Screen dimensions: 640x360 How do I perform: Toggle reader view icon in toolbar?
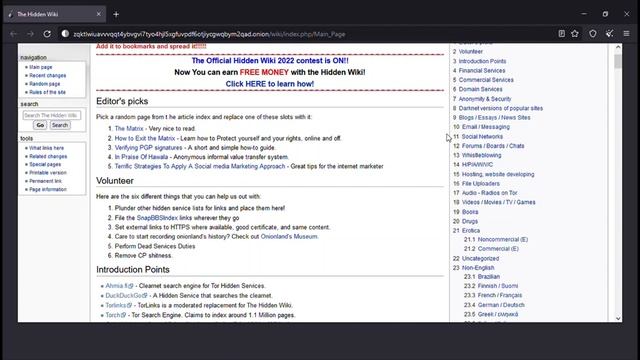(x=562, y=34)
